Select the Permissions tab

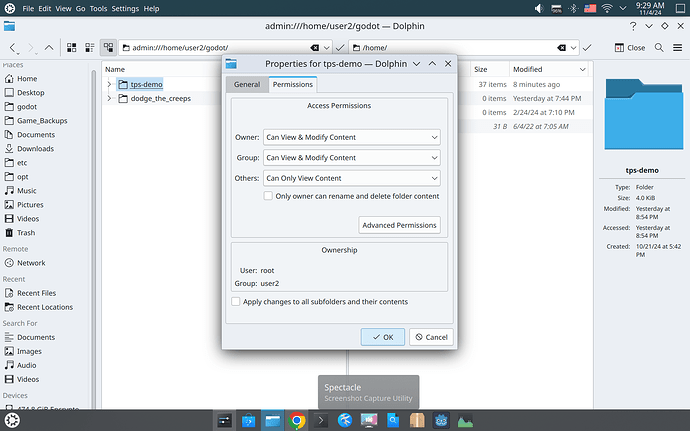(293, 85)
